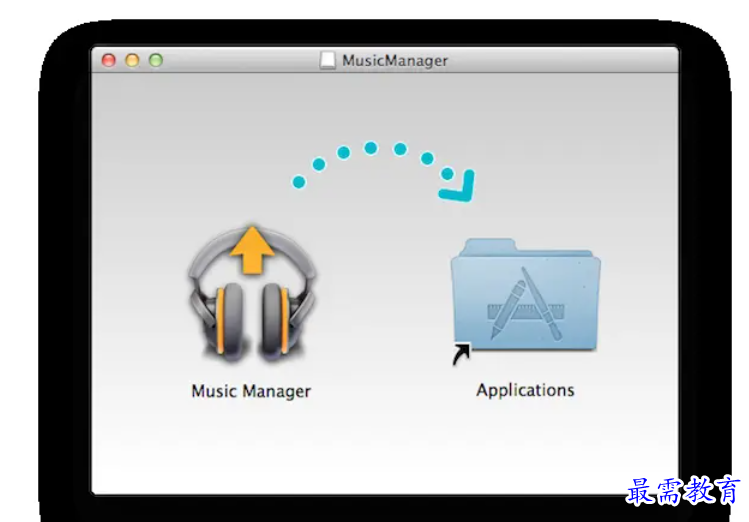Zoom the window using the green button
The width and height of the screenshot is (749, 522).
pos(155,60)
